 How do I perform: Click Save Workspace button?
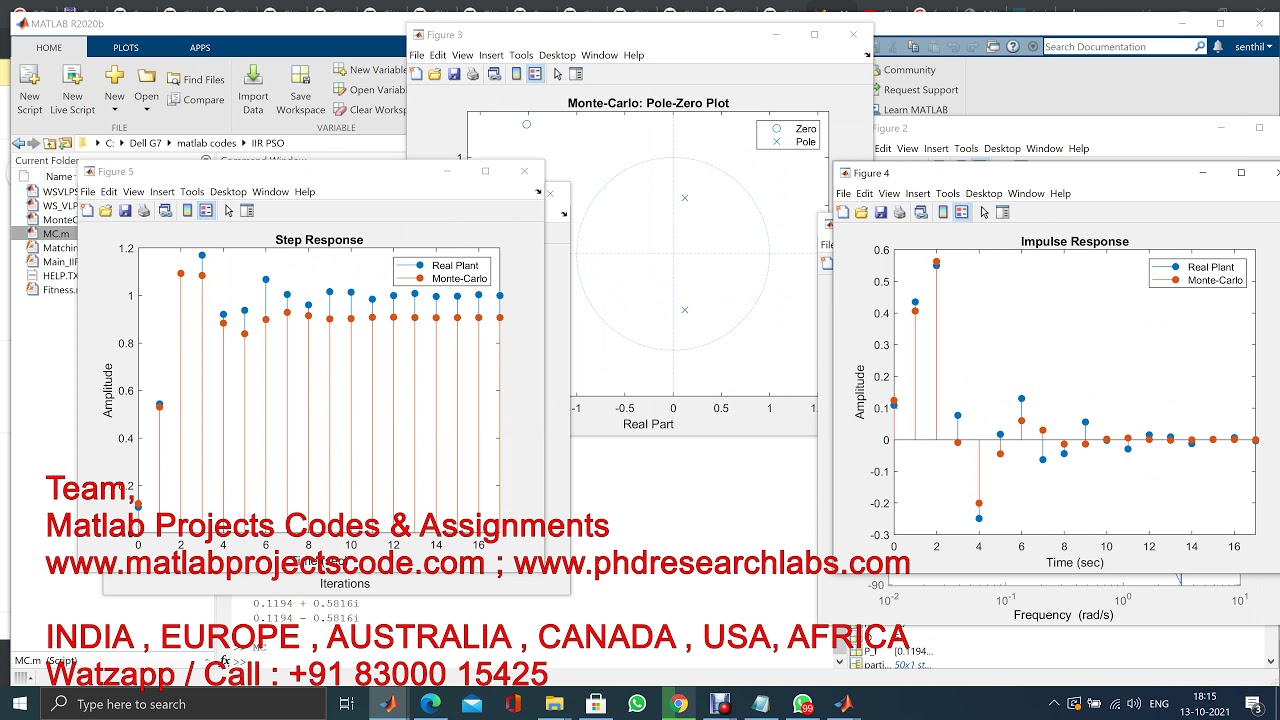(300, 90)
